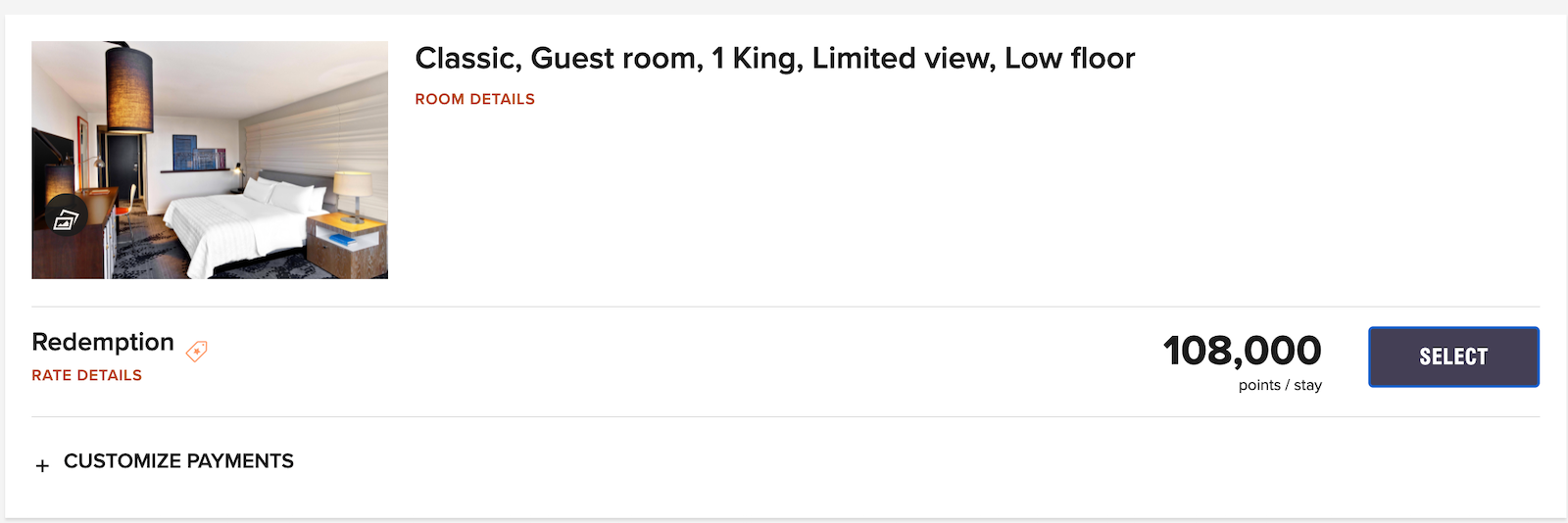Open the Room Details link
Viewport: 1568px width, 523px height.
click(474, 99)
